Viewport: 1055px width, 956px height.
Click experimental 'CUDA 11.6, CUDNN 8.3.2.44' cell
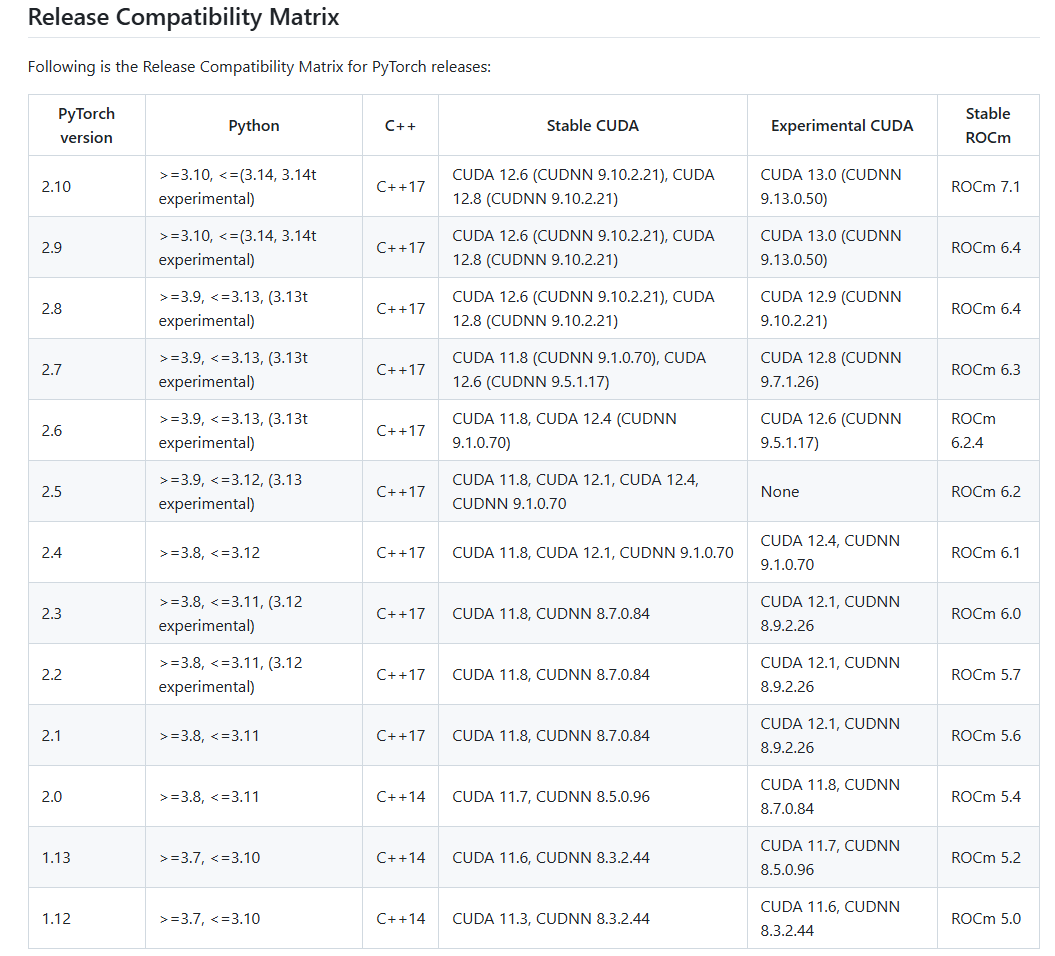point(842,918)
